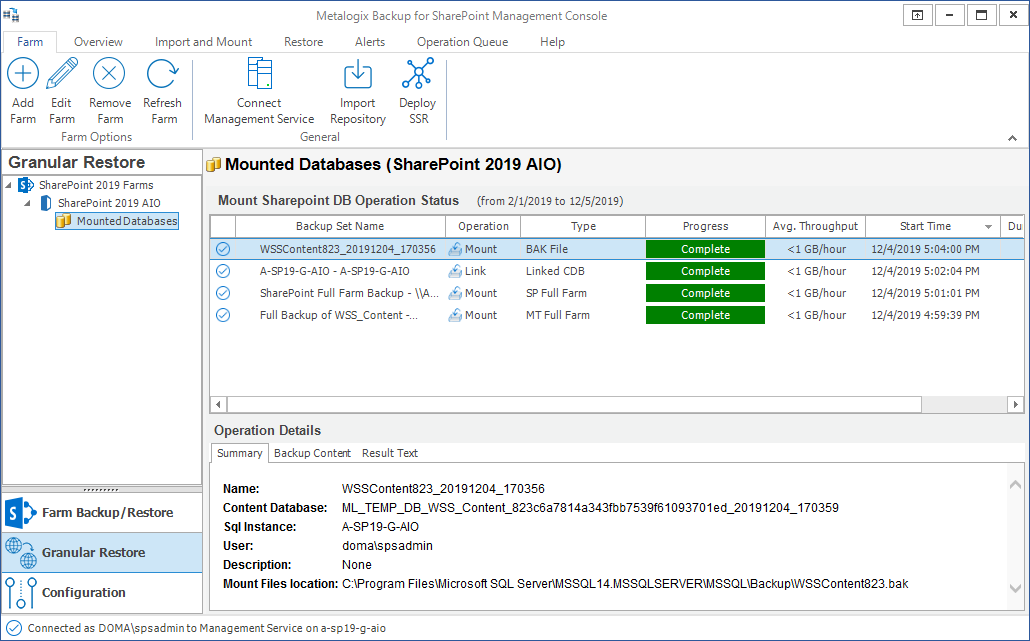This screenshot has width=1030, height=641.
Task: Click status check icon for A-SP19-G-AIO row
Action: coord(223,271)
